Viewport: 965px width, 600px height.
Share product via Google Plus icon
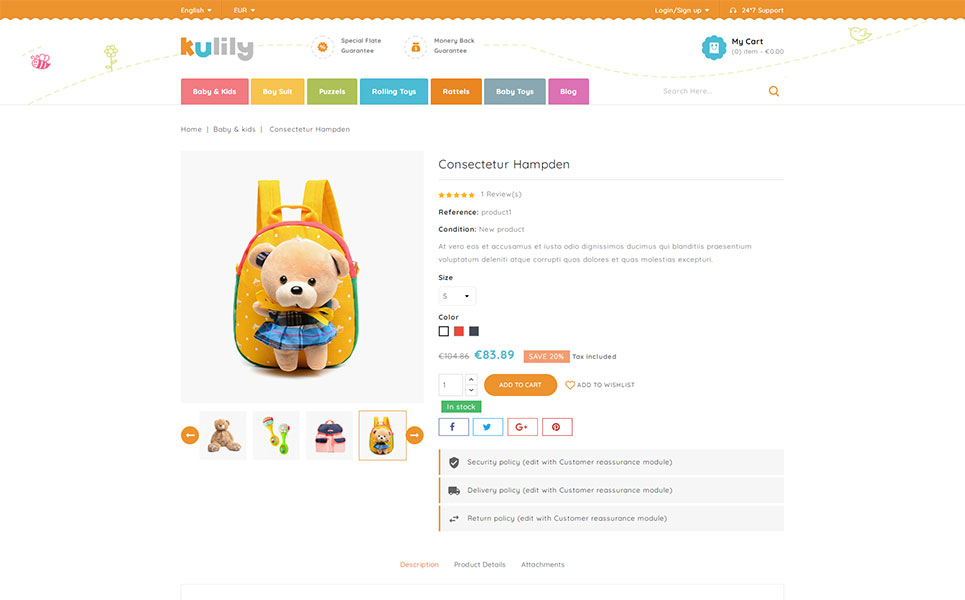tap(522, 427)
